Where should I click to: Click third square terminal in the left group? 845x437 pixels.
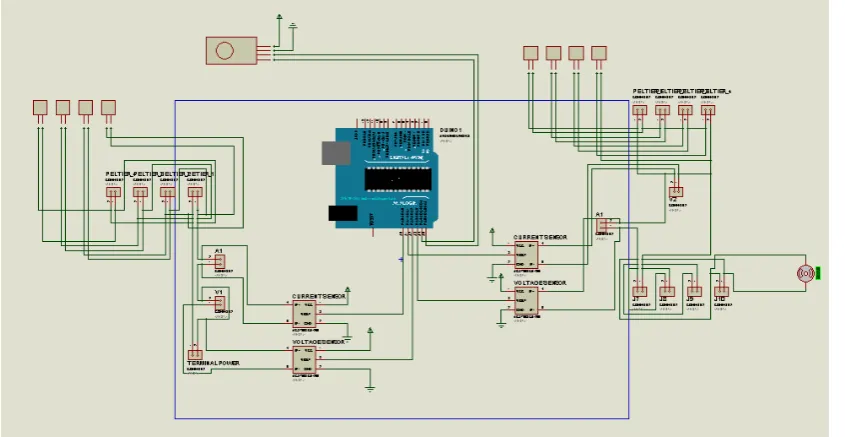tap(86, 107)
